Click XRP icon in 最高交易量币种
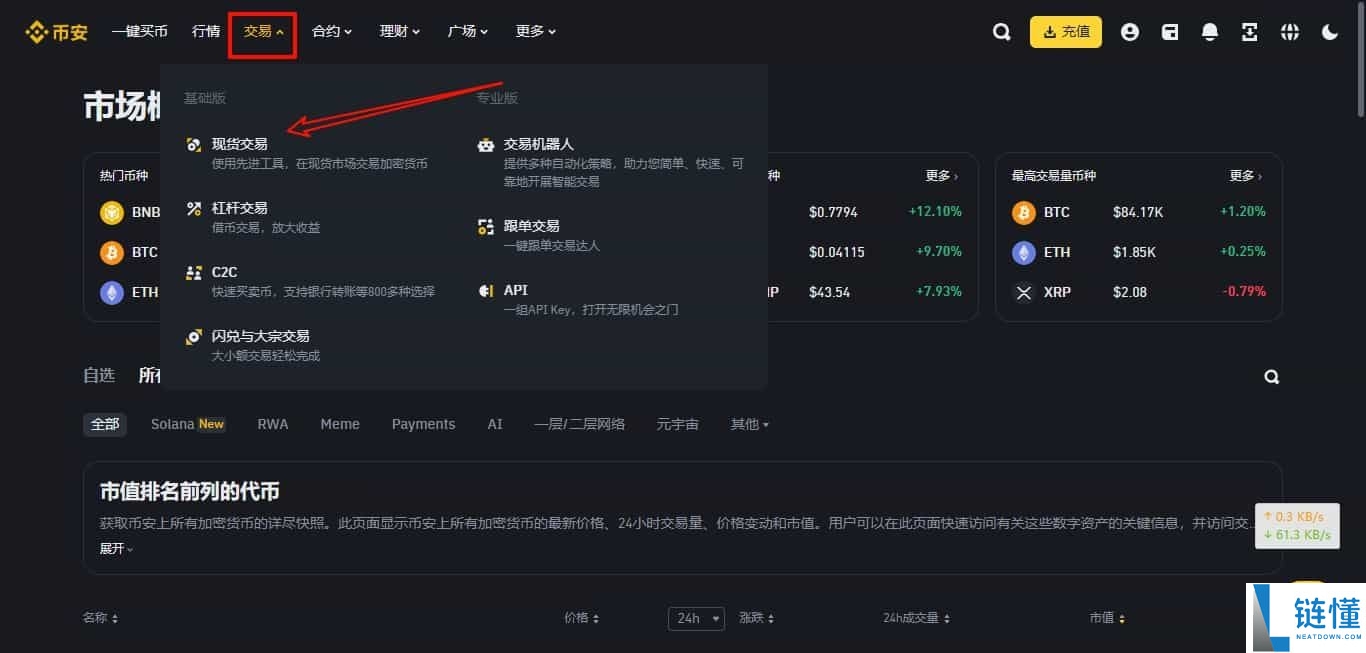The height and width of the screenshot is (653, 1366). pyautogui.click(x=1024, y=292)
